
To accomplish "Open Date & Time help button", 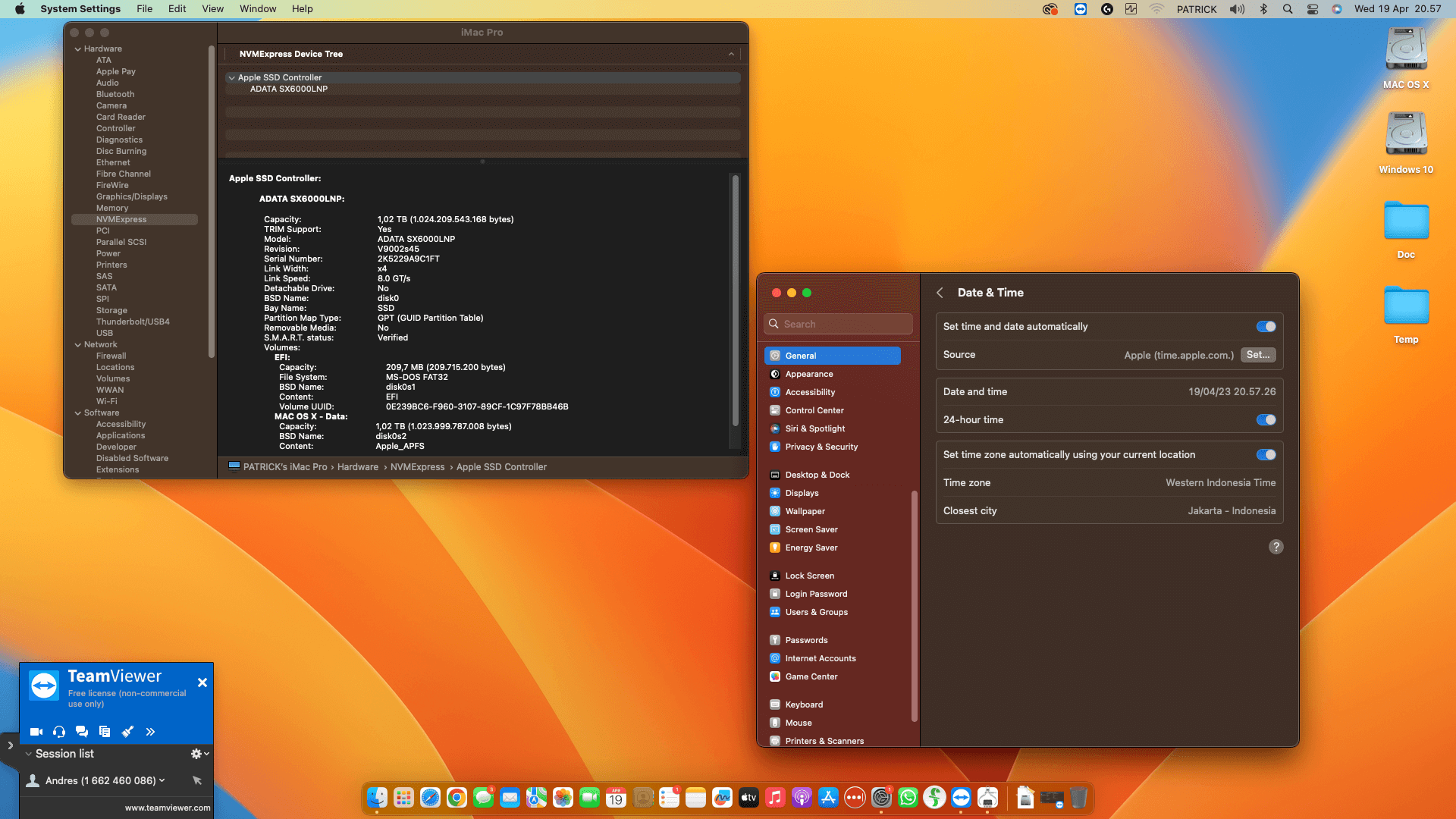I will click(1276, 547).
